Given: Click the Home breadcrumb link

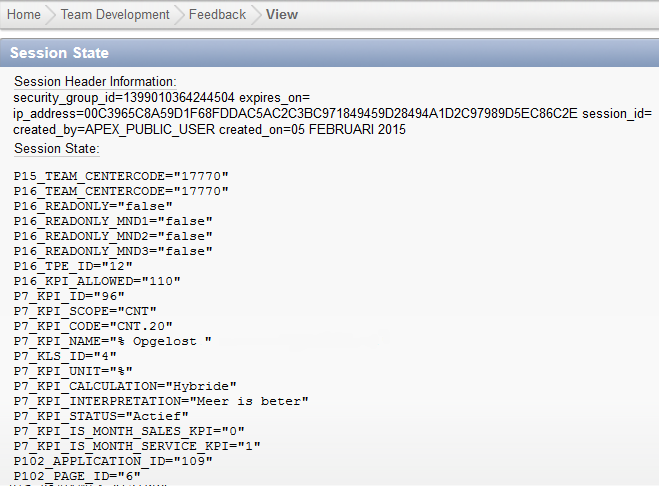Looking at the screenshot, I should [24, 15].
